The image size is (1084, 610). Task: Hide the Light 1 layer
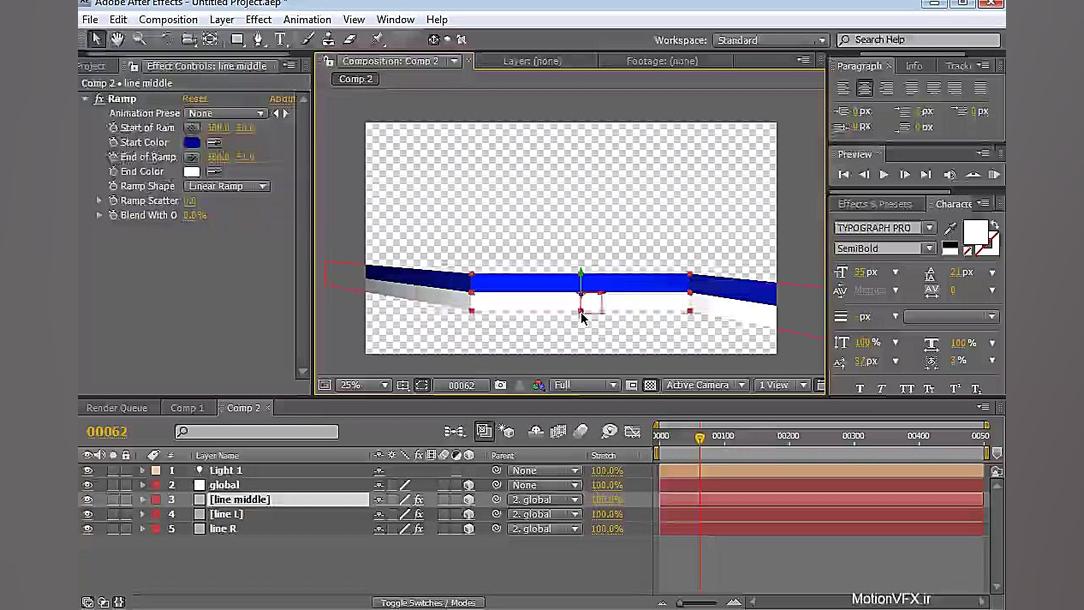tap(87, 470)
